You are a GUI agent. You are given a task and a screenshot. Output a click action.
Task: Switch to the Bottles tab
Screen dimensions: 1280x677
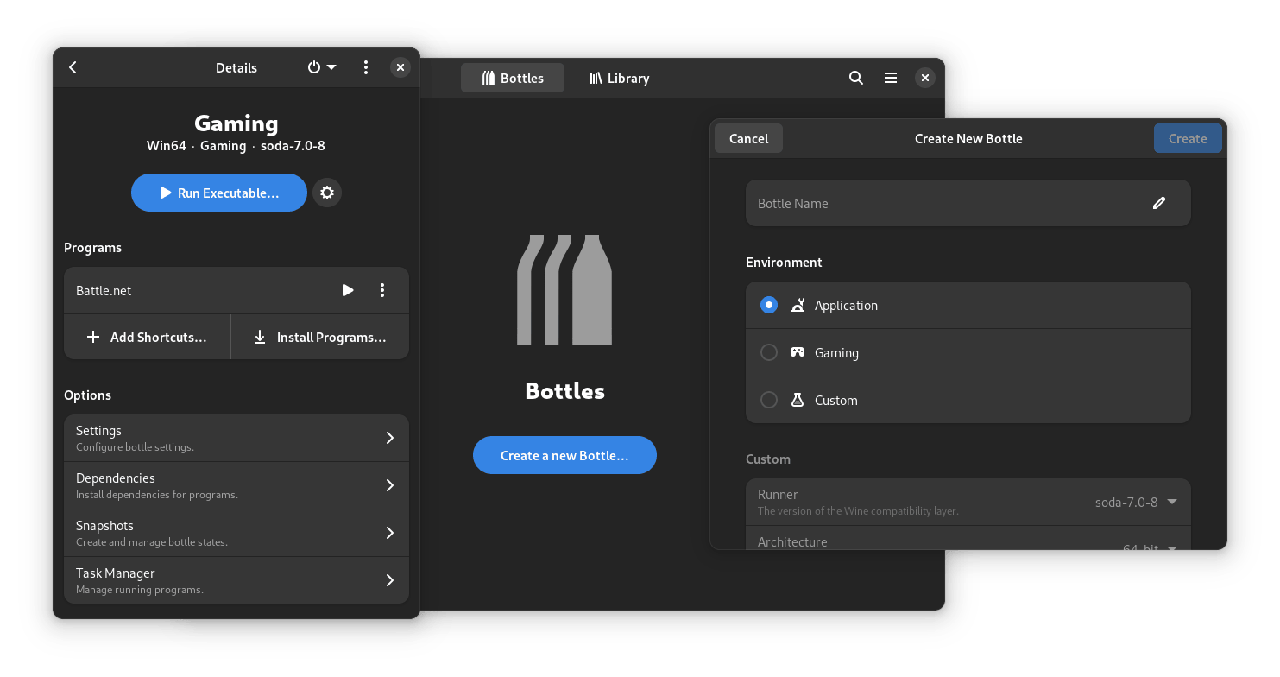click(x=512, y=78)
